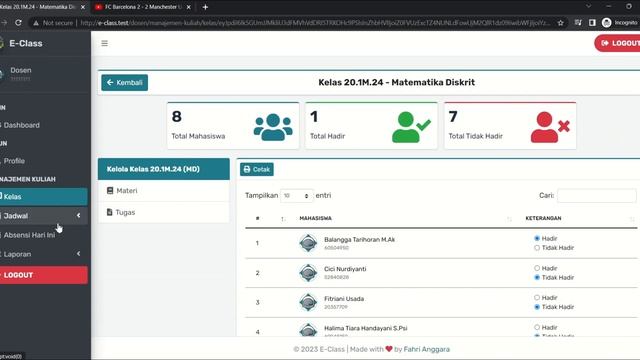Open Dashboard in the sidebar

tap(22, 125)
